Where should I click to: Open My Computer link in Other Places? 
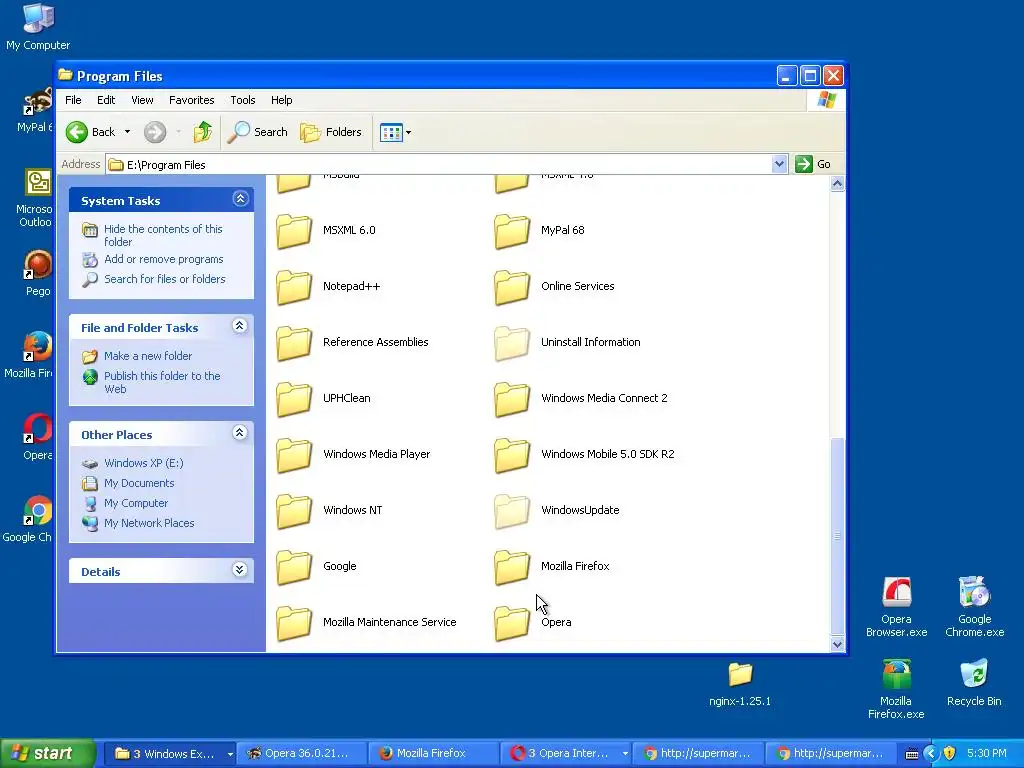point(136,504)
